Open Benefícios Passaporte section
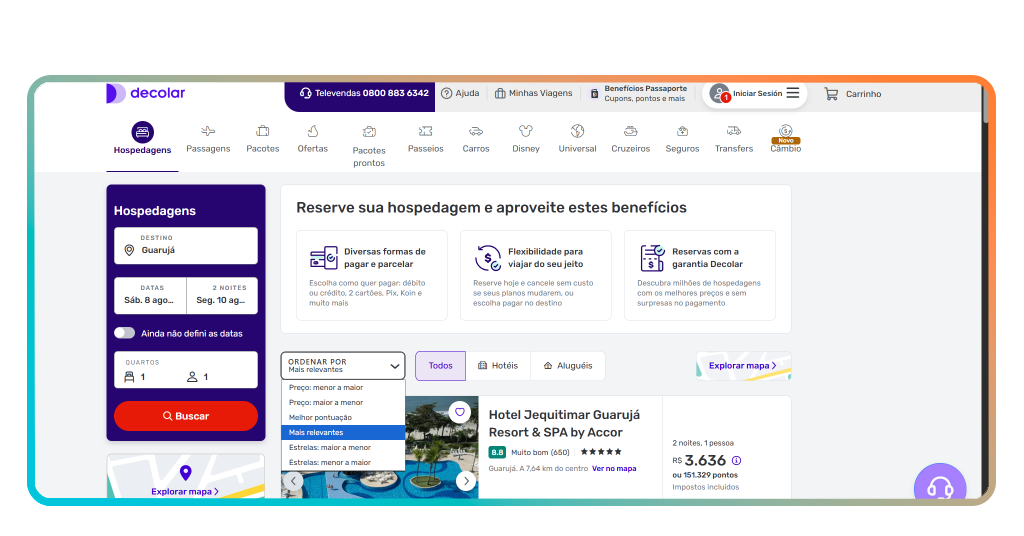Viewport: 1024px width, 536px height. point(639,93)
